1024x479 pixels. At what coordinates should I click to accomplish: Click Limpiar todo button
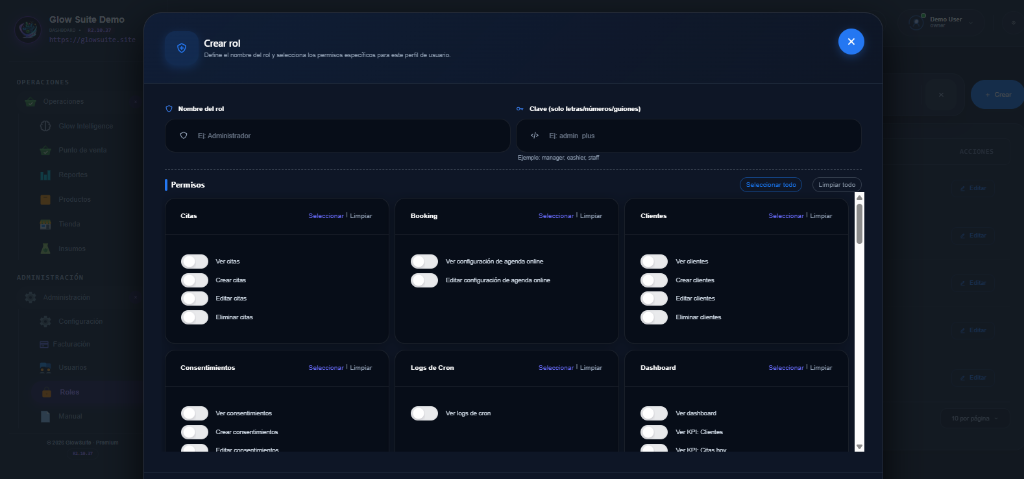tap(837, 185)
